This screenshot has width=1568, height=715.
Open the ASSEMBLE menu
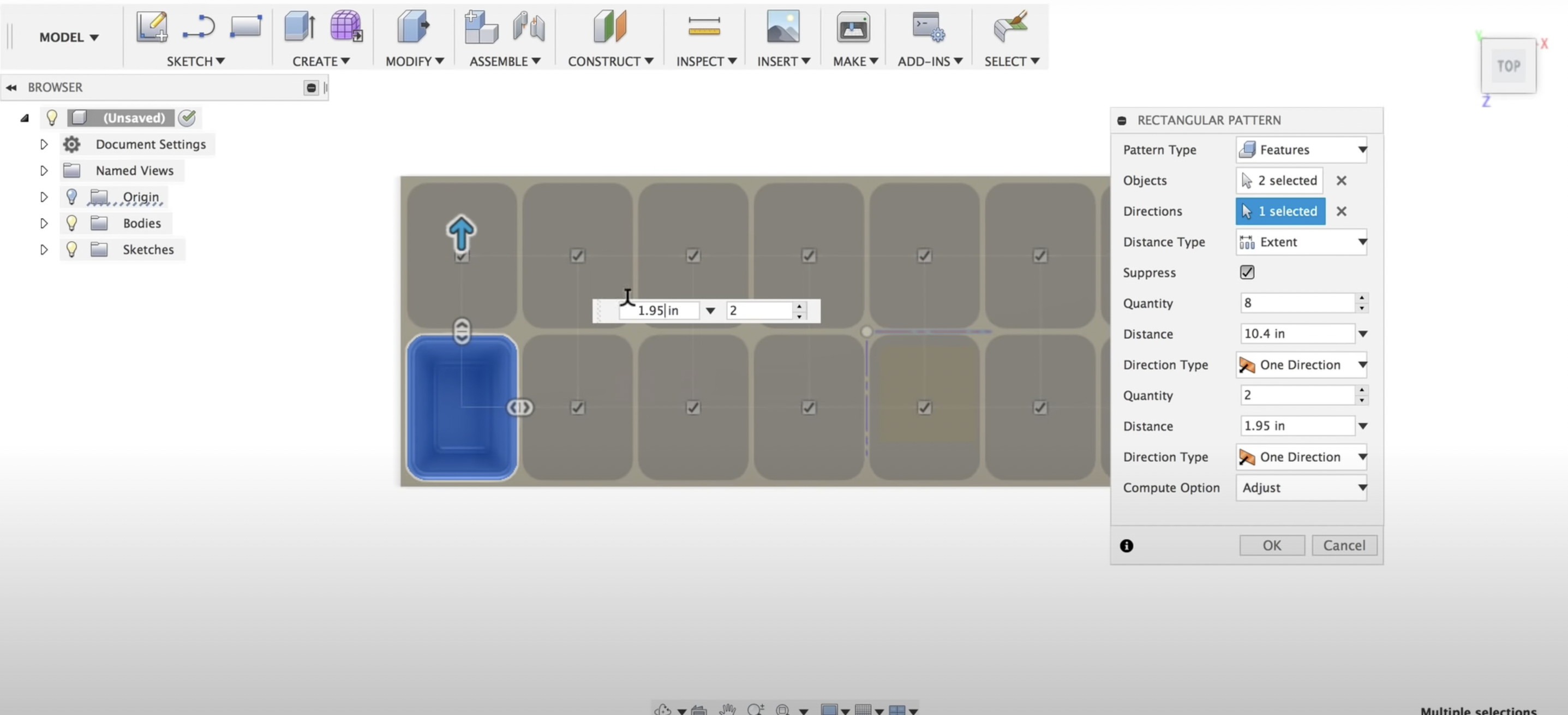click(x=504, y=61)
